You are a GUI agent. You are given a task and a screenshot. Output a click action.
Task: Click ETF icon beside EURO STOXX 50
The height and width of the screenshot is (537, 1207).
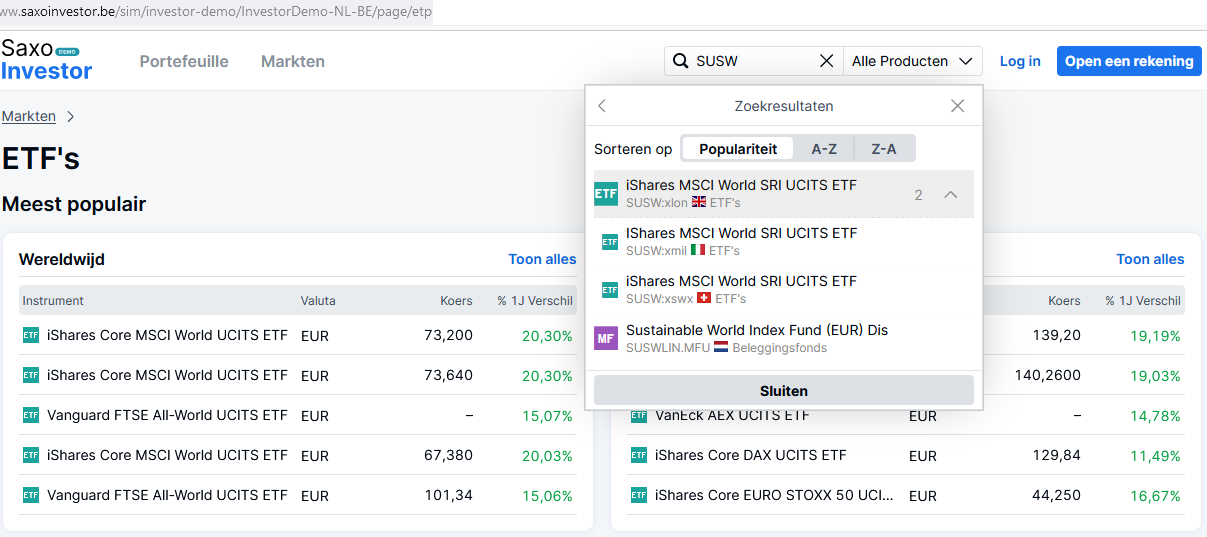point(639,495)
